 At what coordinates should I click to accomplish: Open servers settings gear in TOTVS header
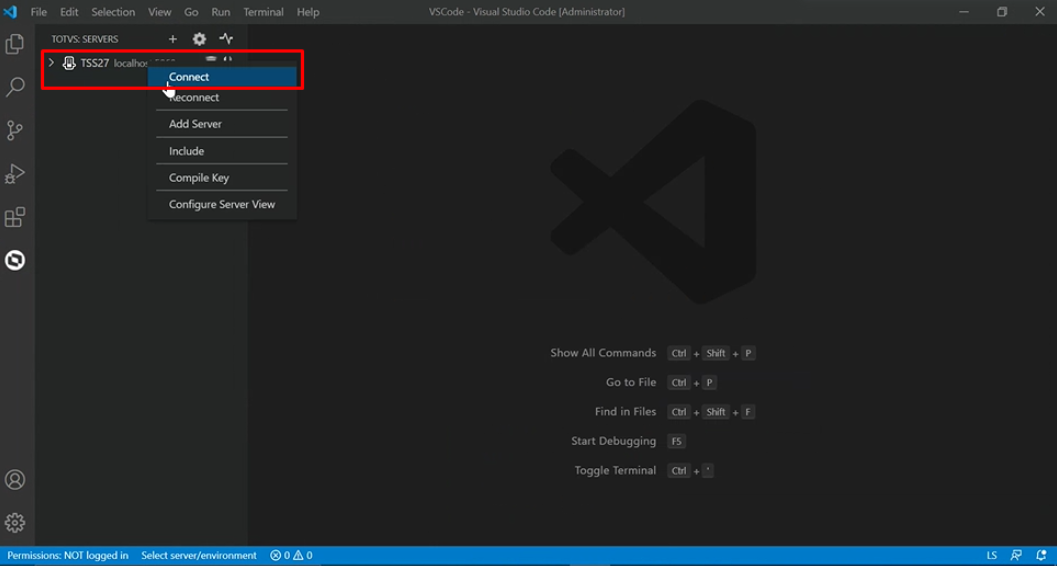[x=200, y=39]
